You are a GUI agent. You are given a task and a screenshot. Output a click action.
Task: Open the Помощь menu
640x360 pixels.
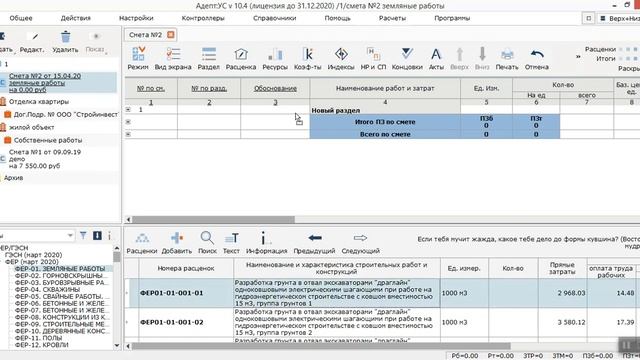point(337,18)
